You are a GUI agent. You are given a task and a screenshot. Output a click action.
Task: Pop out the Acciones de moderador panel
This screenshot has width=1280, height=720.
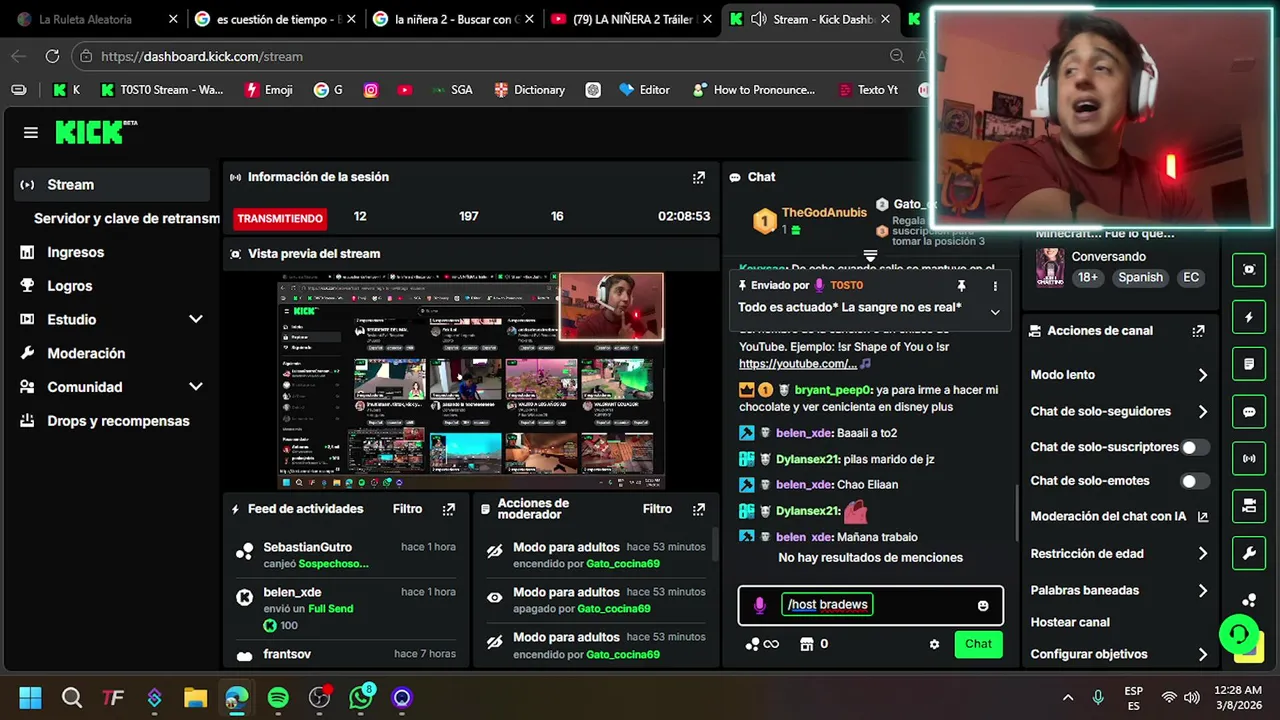(x=698, y=509)
